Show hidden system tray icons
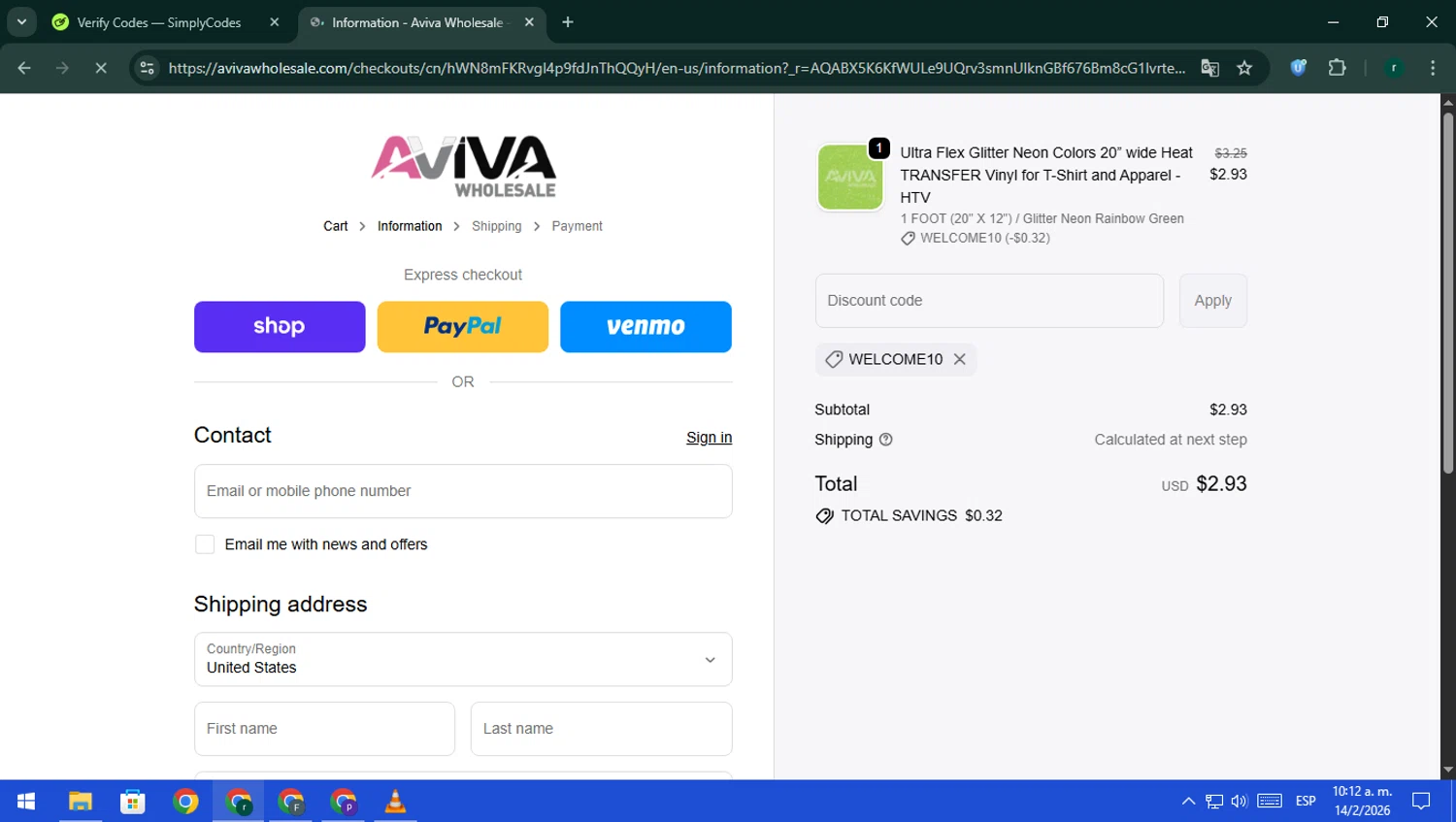The width and height of the screenshot is (1456, 822). point(1188,802)
